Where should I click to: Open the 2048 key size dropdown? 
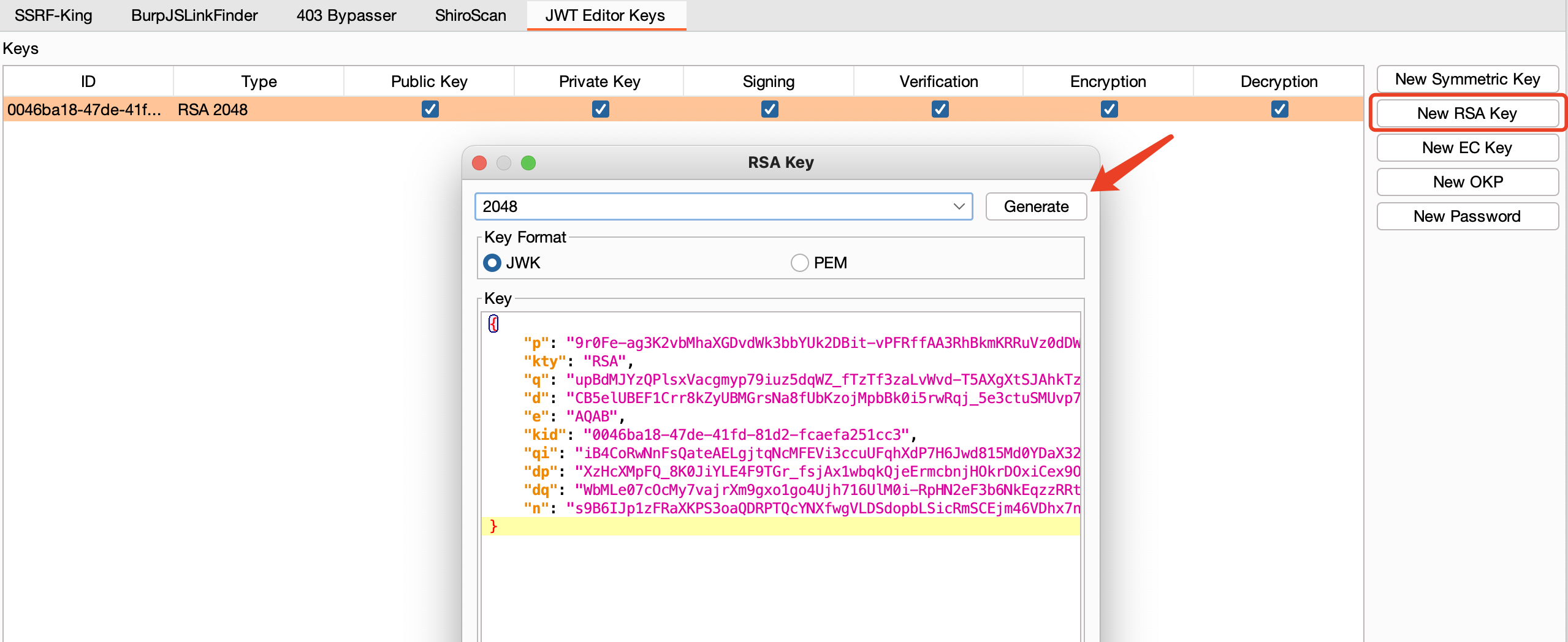click(724, 206)
